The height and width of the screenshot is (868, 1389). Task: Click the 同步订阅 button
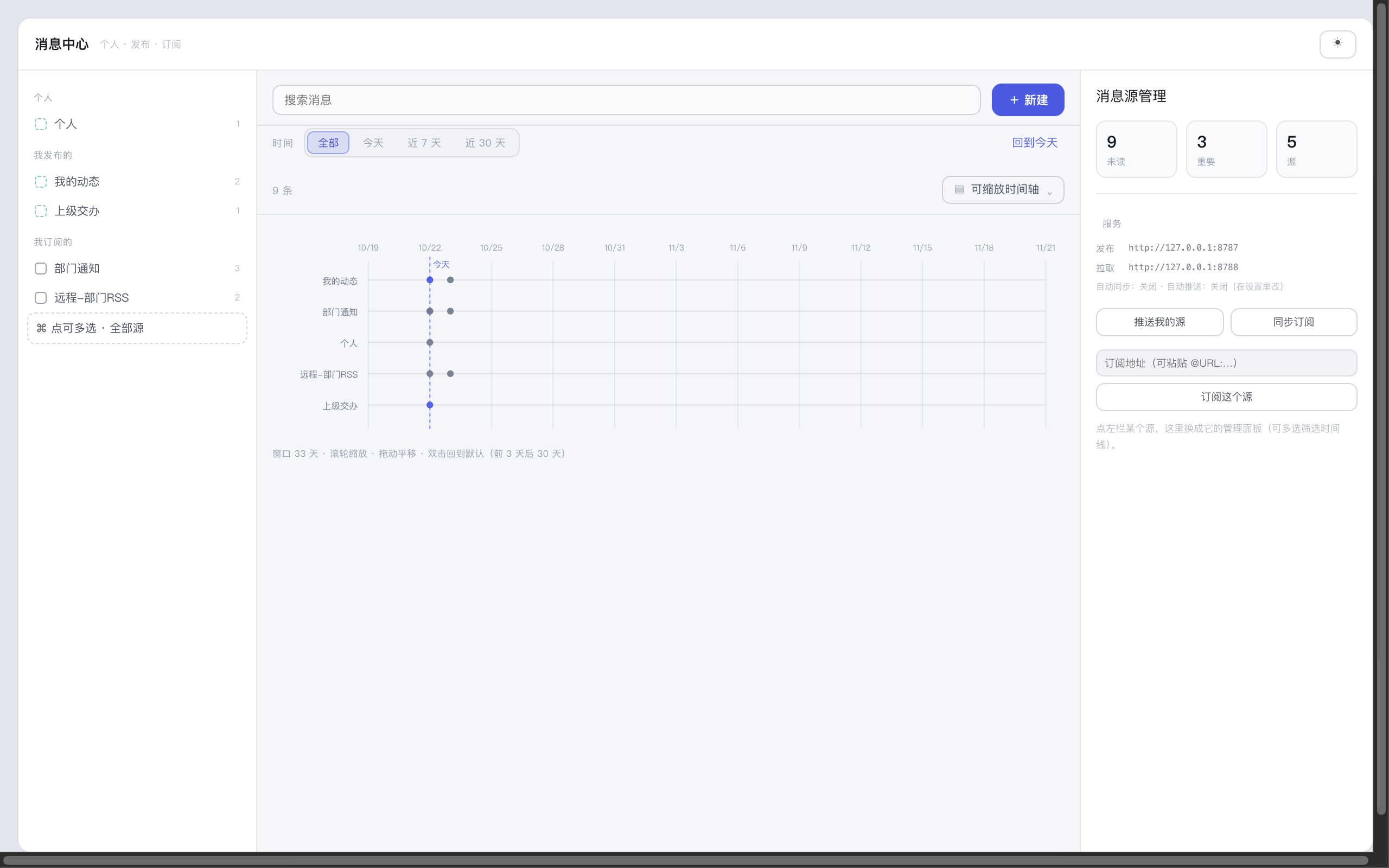click(1293, 322)
